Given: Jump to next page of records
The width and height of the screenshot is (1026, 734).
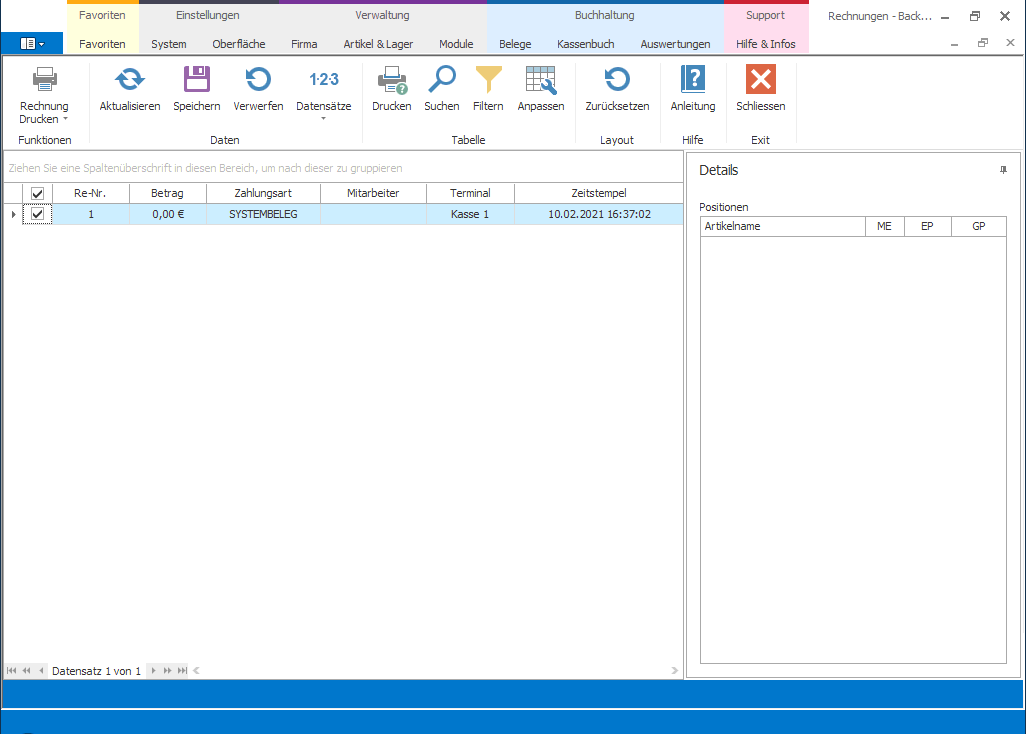Looking at the screenshot, I should (x=168, y=671).
